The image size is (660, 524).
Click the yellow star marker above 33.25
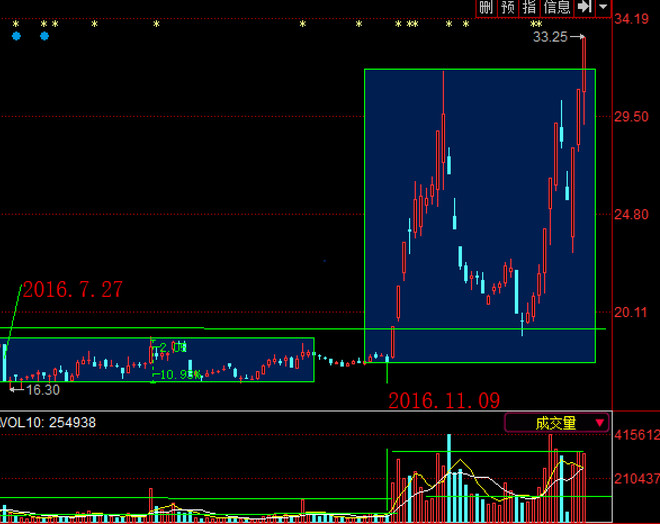pos(537,24)
